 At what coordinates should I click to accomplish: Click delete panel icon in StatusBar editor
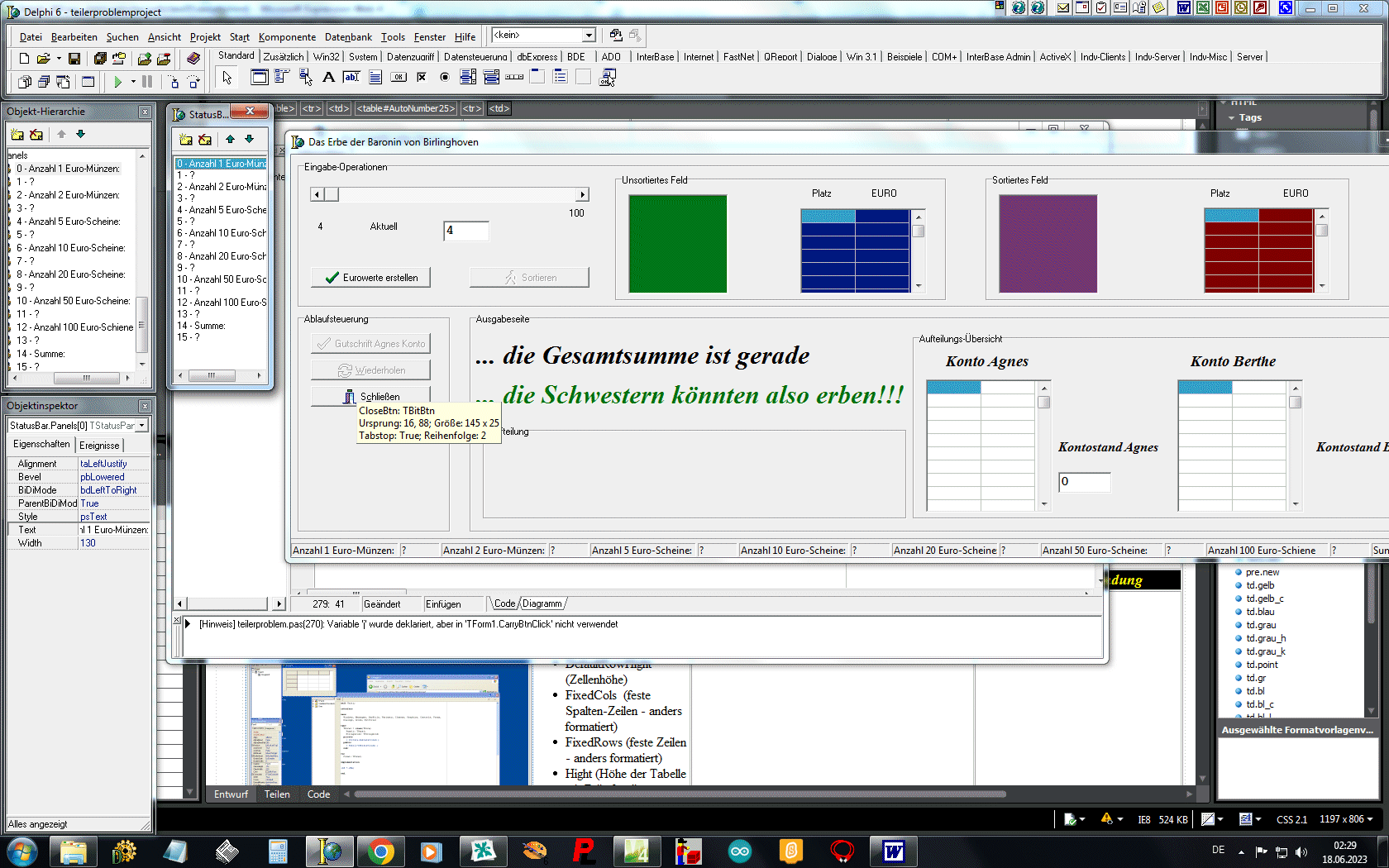click(205, 140)
